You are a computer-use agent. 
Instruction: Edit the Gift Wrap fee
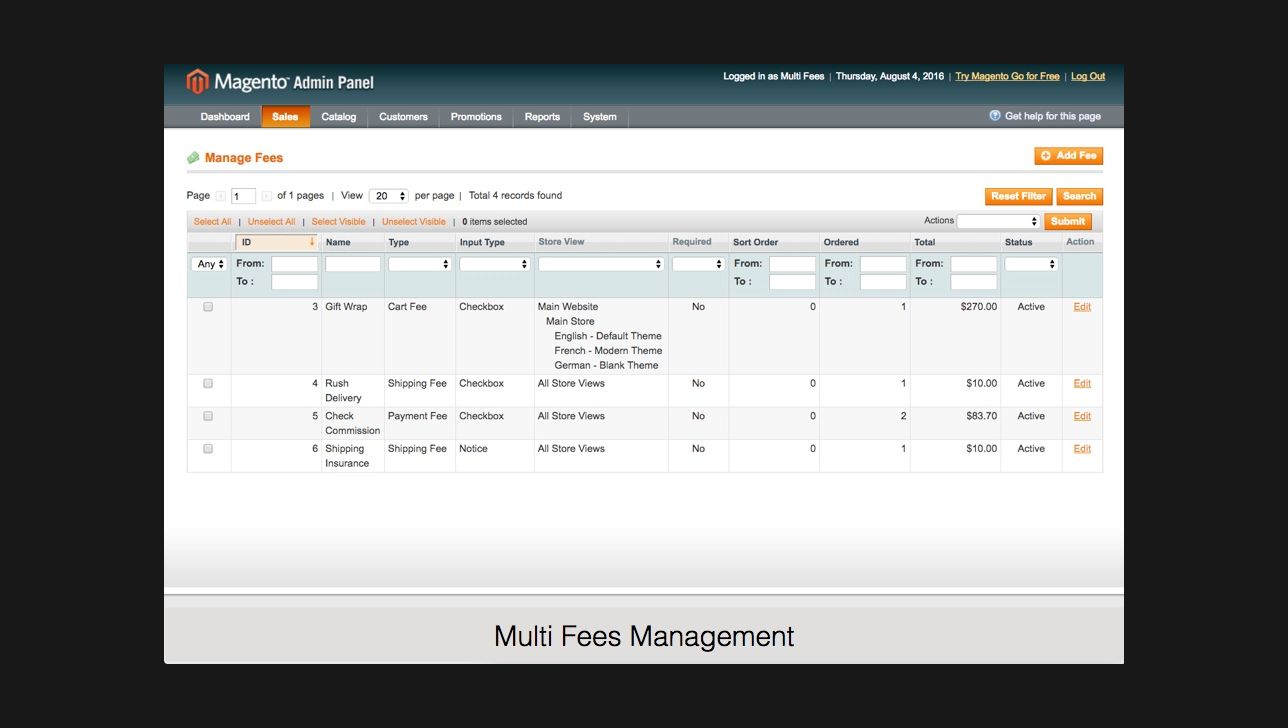pos(1082,307)
